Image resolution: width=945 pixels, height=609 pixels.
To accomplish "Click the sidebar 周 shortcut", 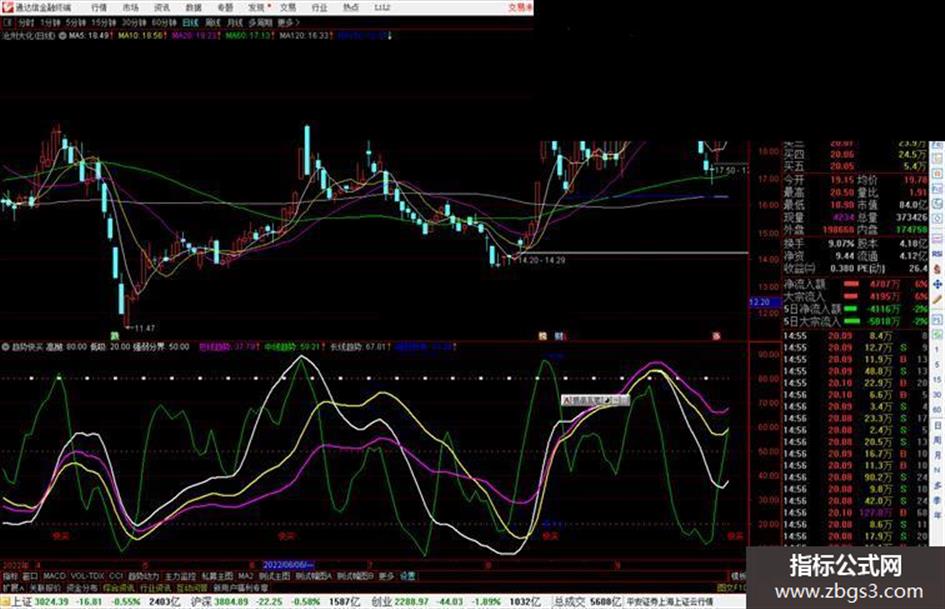I will (937, 440).
